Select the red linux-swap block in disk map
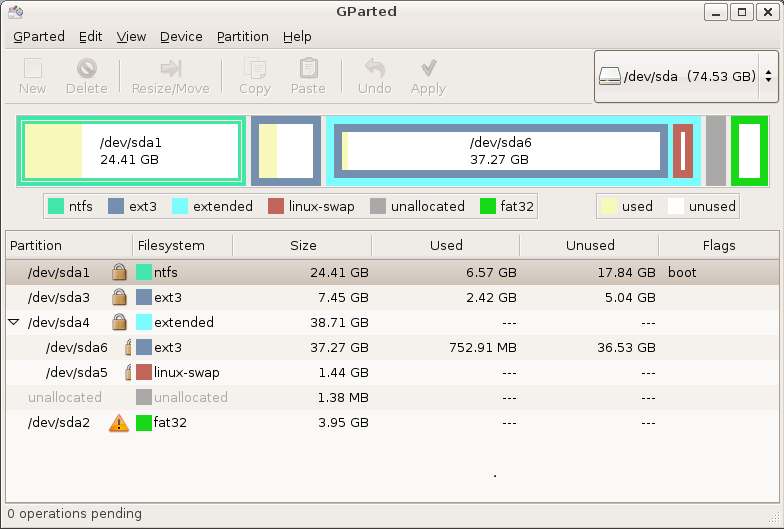The image size is (784, 529). [x=683, y=151]
